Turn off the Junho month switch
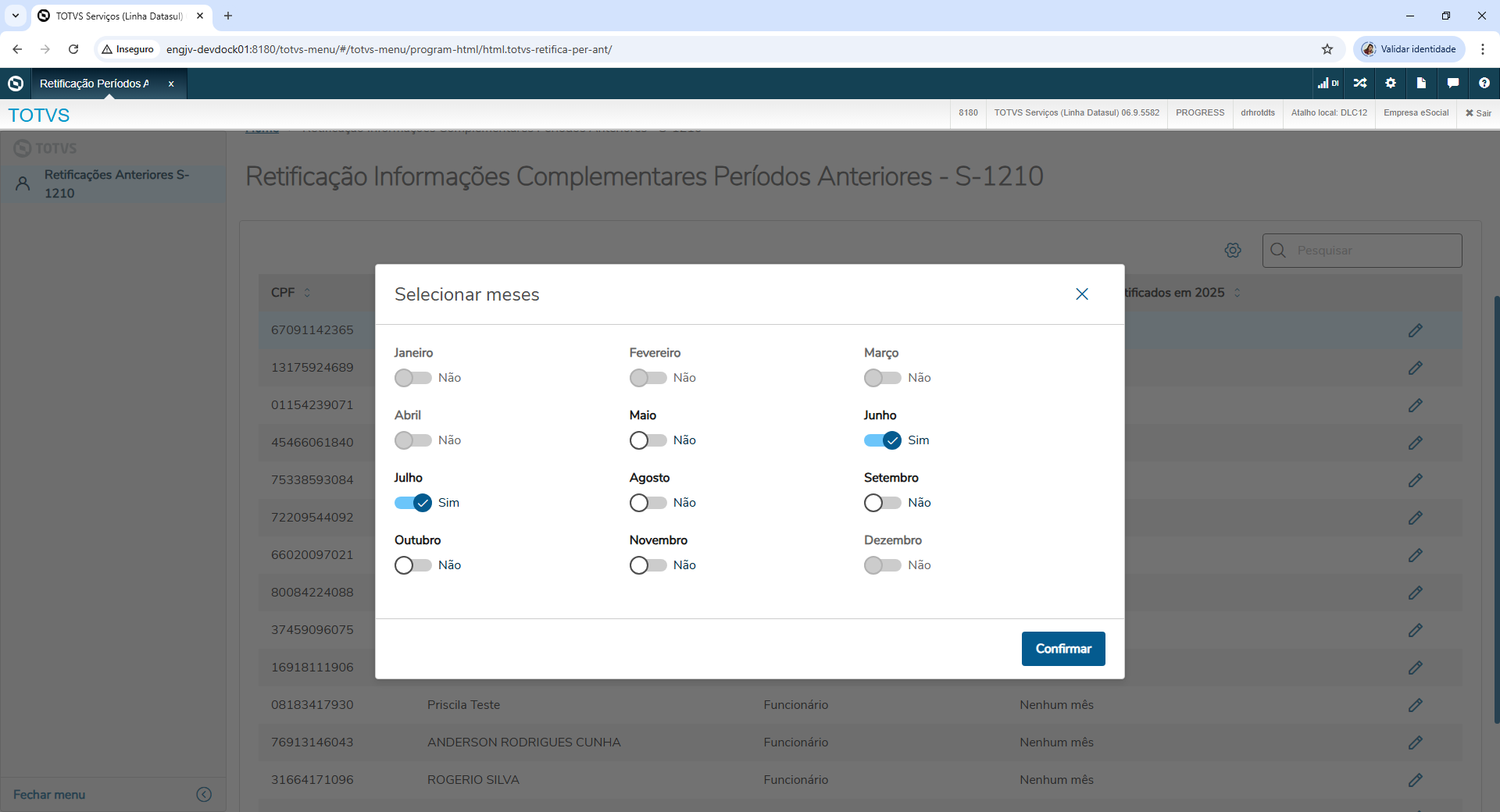This screenshot has width=1500, height=812. point(882,440)
